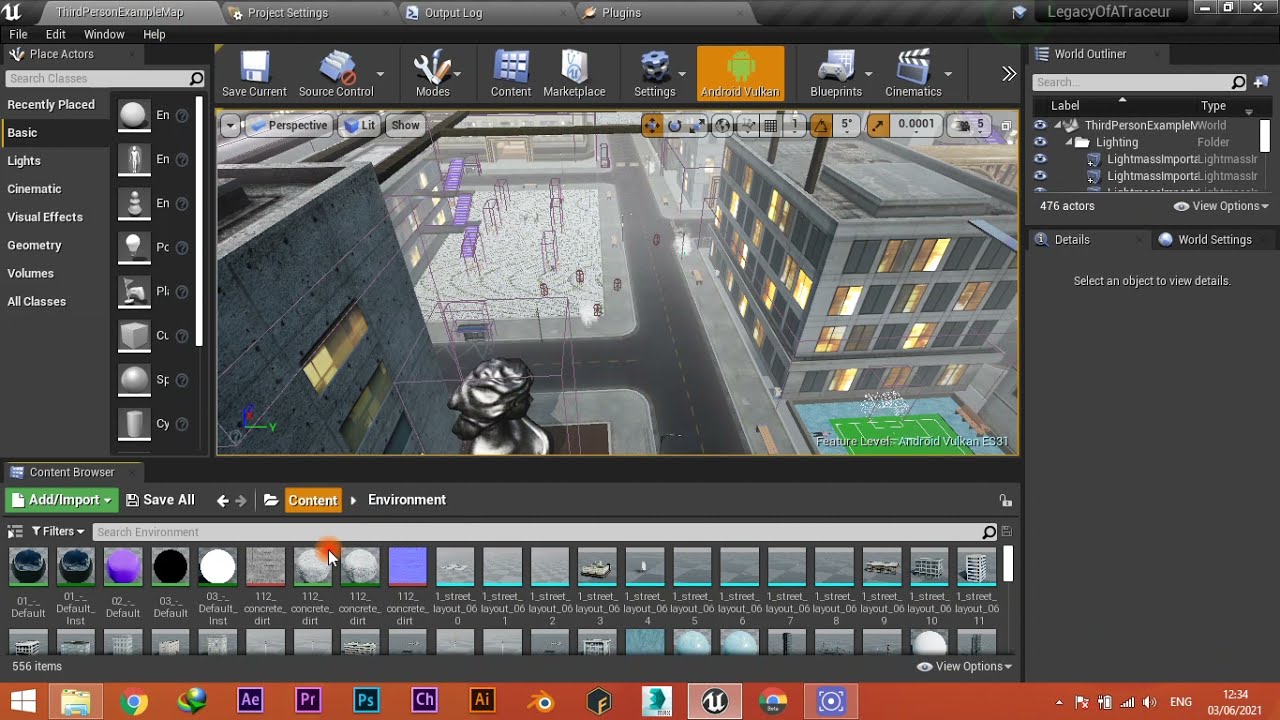Click the Content breadcrumb button
The image size is (1280, 720).
tap(313, 500)
